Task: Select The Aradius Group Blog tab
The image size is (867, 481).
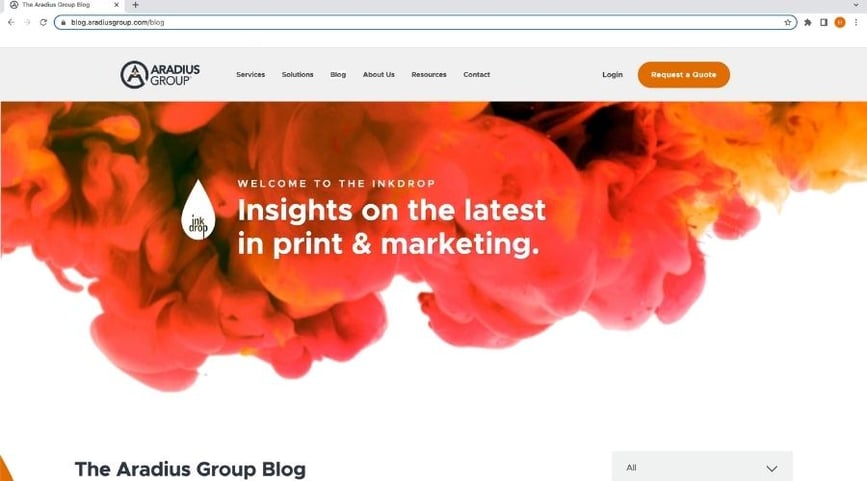Action: pyautogui.click(x=62, y=5)
